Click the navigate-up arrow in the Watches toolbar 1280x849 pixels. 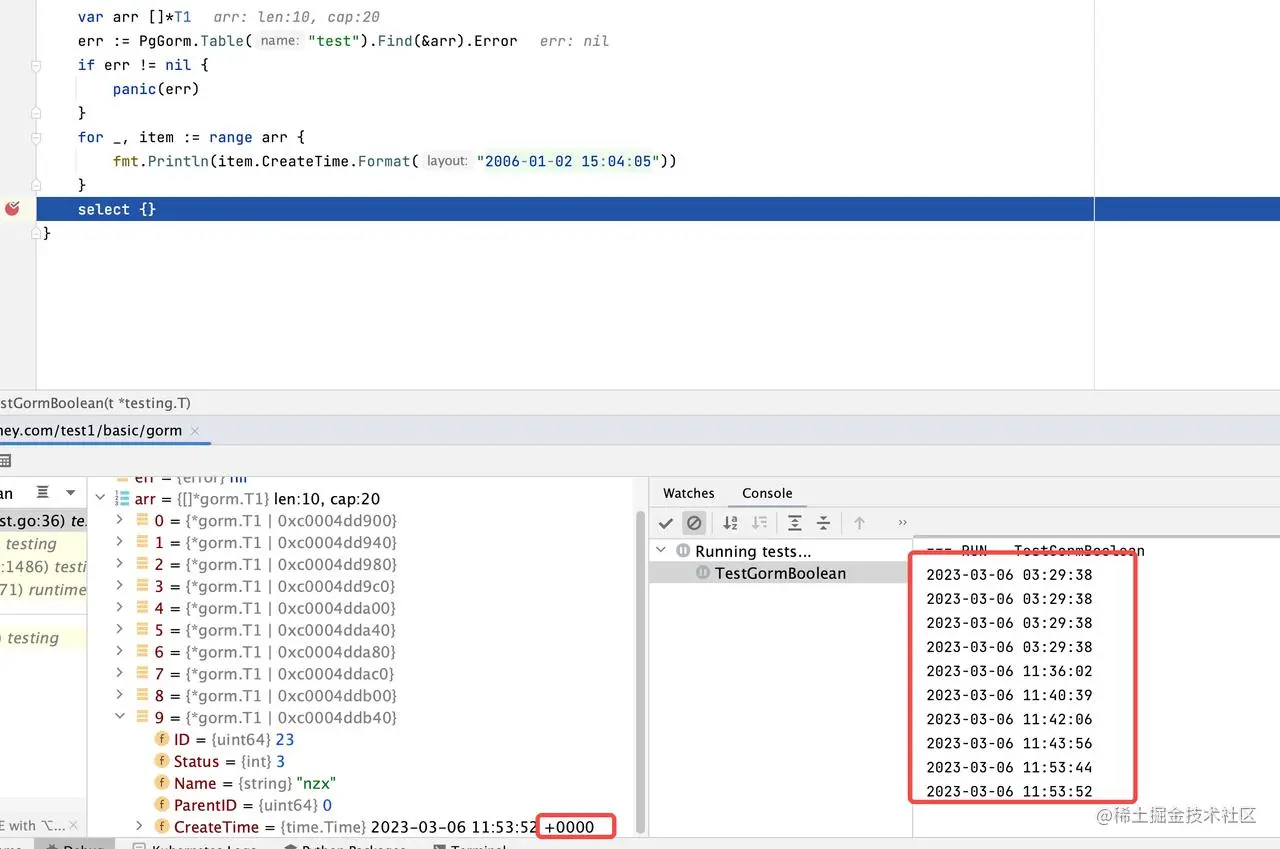point(857,523)
